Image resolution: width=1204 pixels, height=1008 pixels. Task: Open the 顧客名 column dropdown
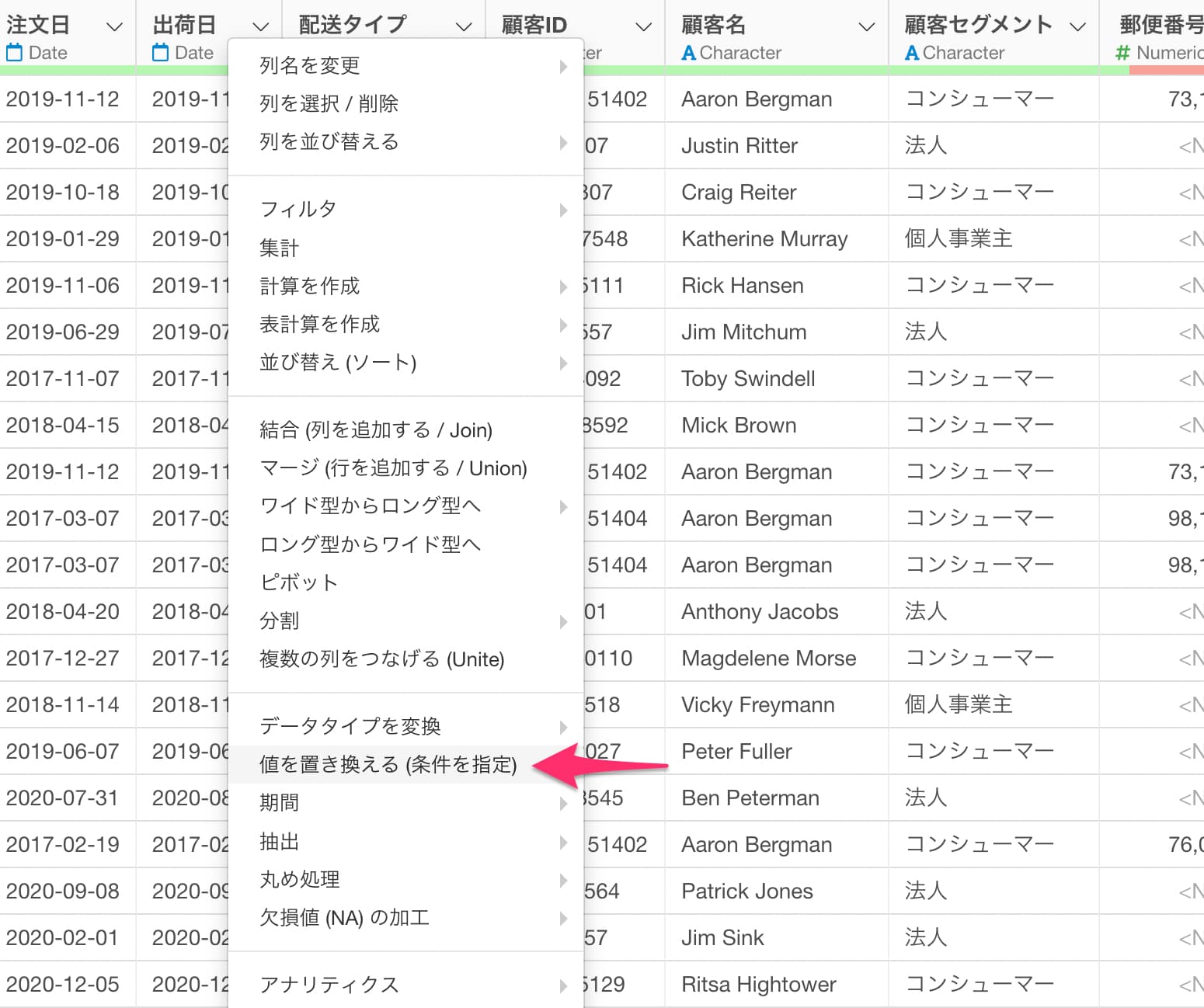click(867, 27)
